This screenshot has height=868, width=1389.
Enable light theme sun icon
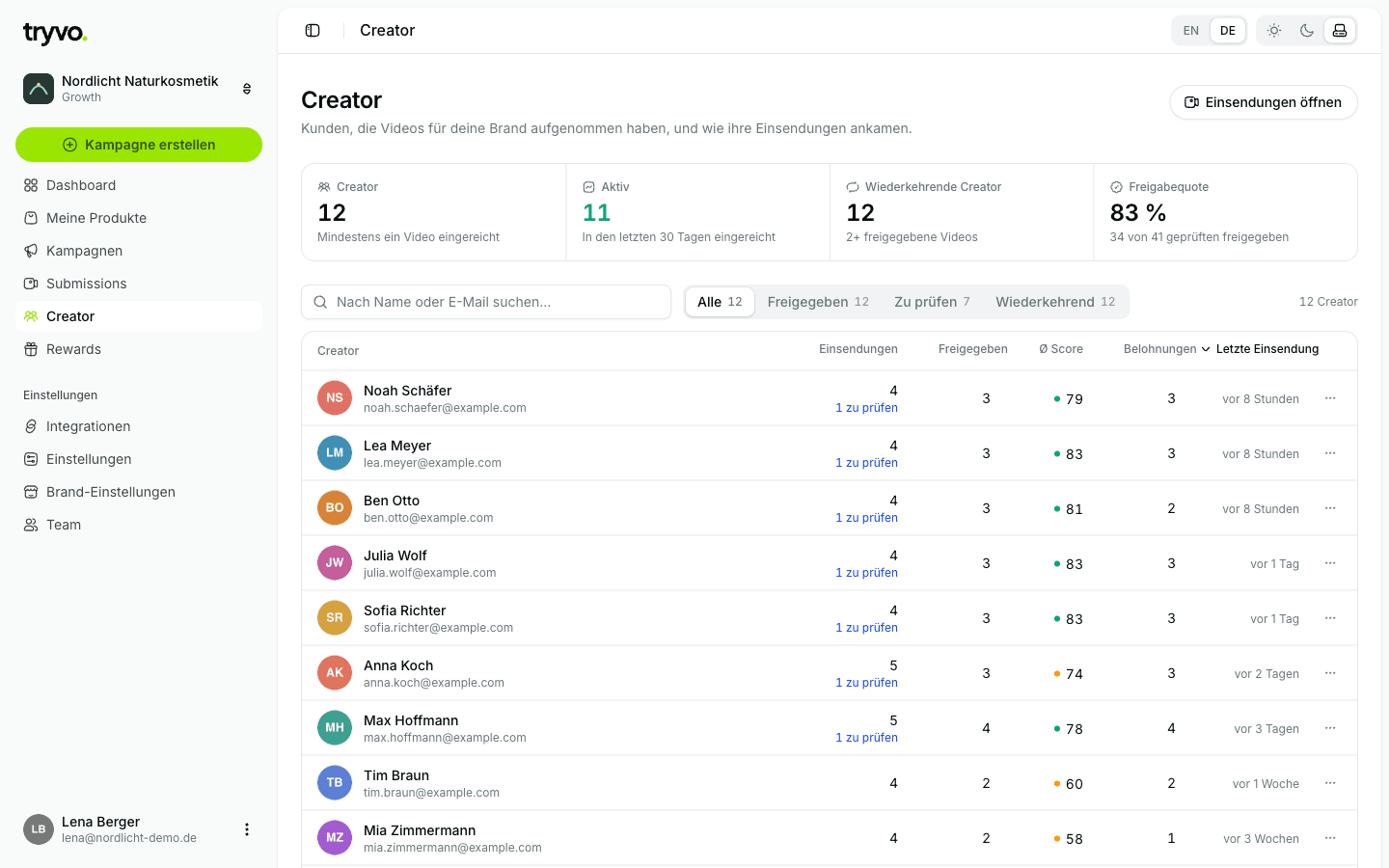coord(1274,31)
